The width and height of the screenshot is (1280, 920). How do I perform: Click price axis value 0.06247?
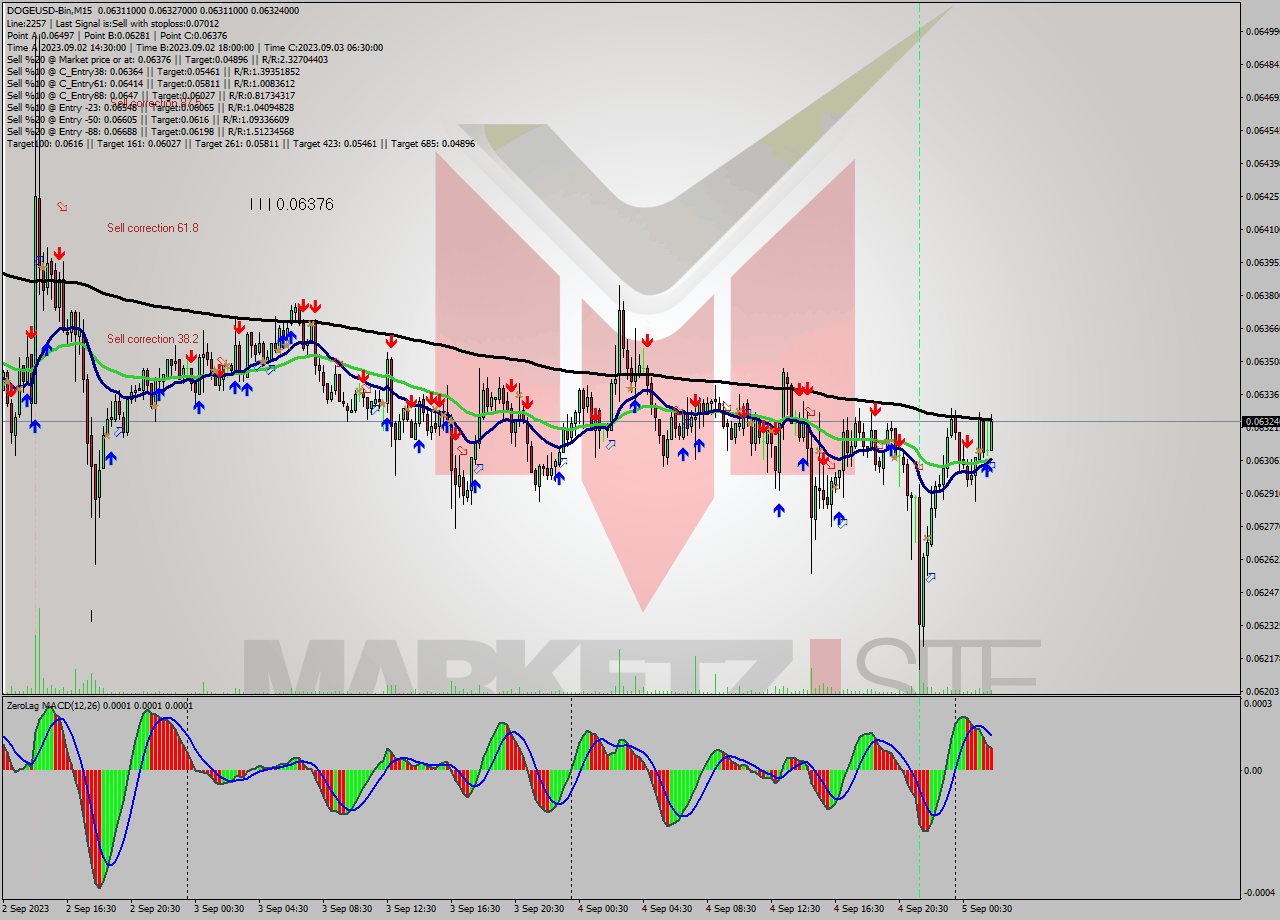pos(1261,592)
